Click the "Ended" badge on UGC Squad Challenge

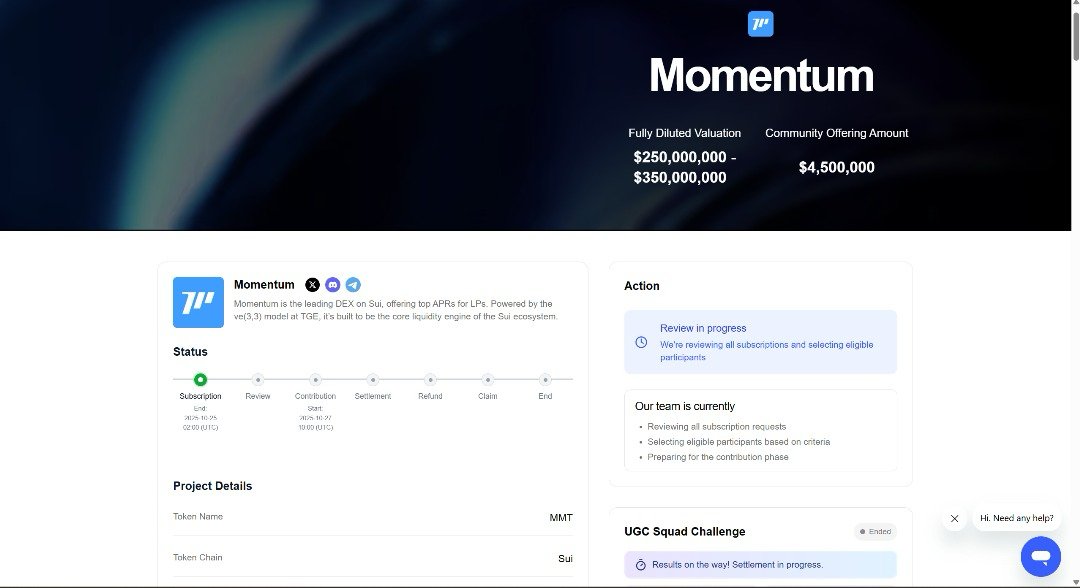[875, 532]
